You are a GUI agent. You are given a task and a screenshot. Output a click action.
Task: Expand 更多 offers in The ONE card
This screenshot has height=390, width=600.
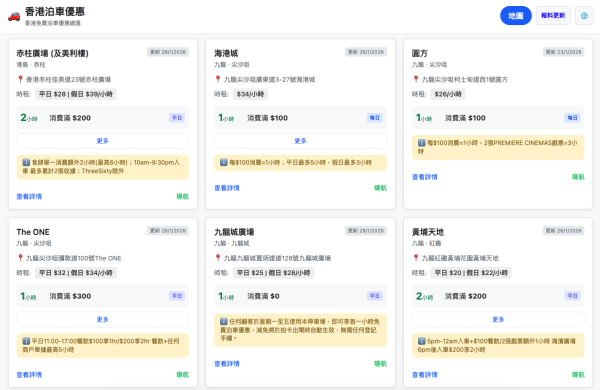(x=103, y=320)
